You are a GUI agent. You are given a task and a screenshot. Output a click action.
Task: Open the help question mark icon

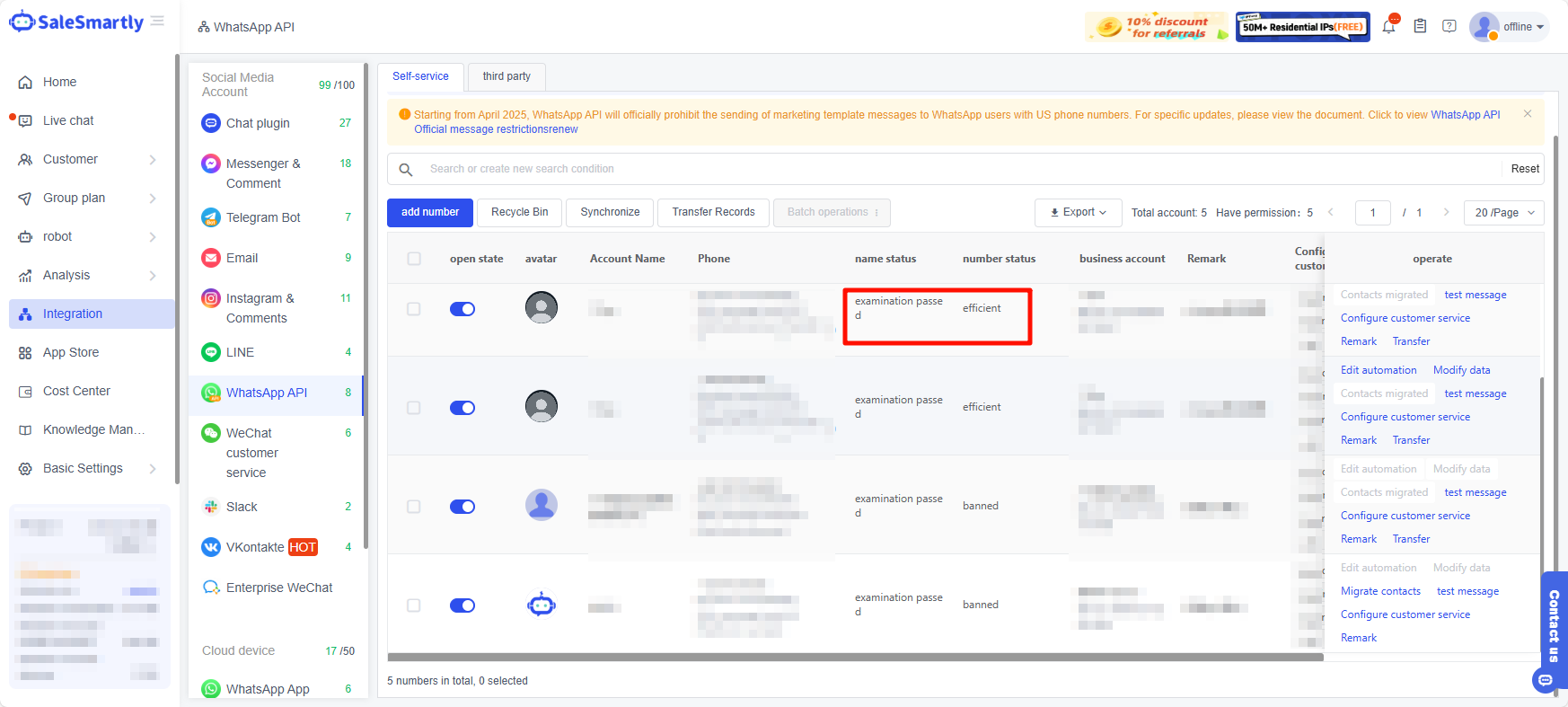pyautogui.click(x=1449, y=26)
